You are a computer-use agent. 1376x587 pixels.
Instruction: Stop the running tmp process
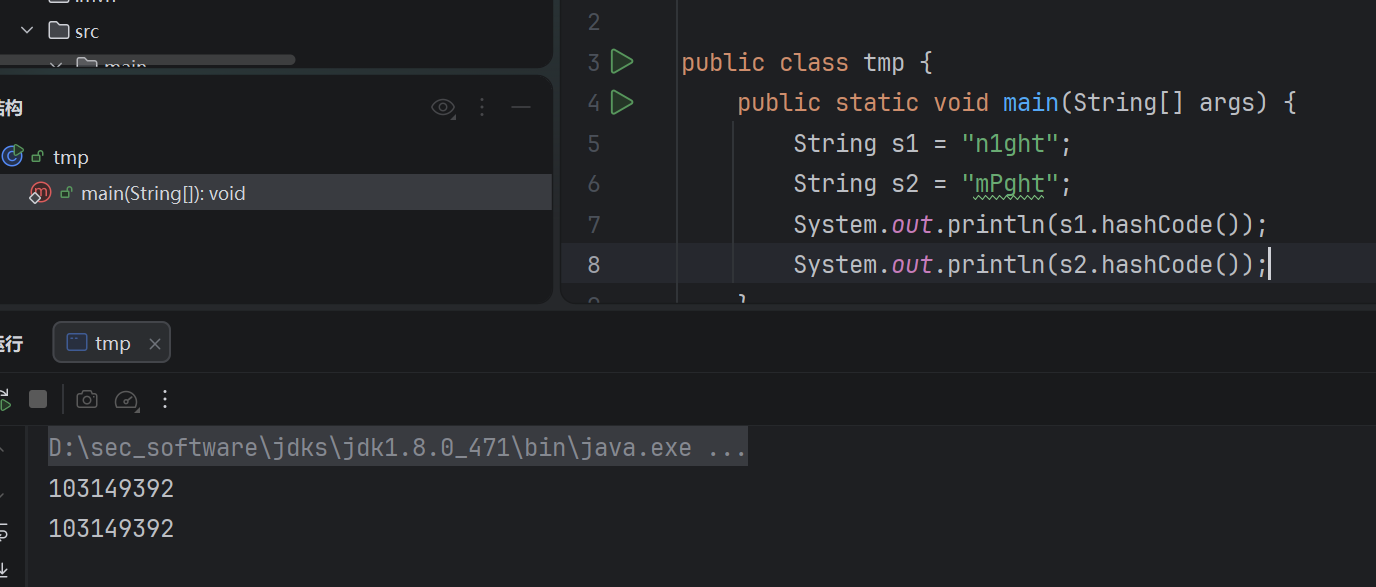coord(38,400)
